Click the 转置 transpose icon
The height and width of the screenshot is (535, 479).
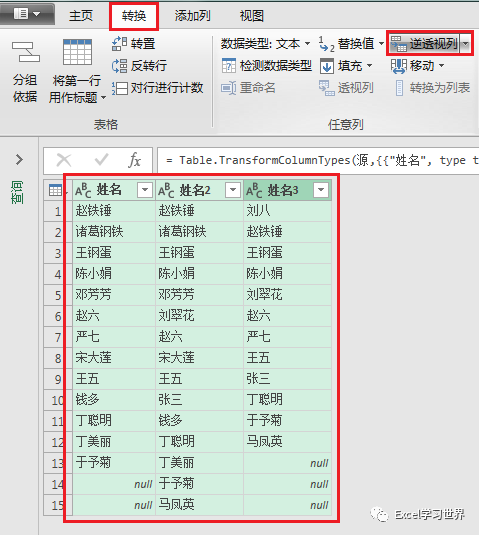[x=119, y=44]
